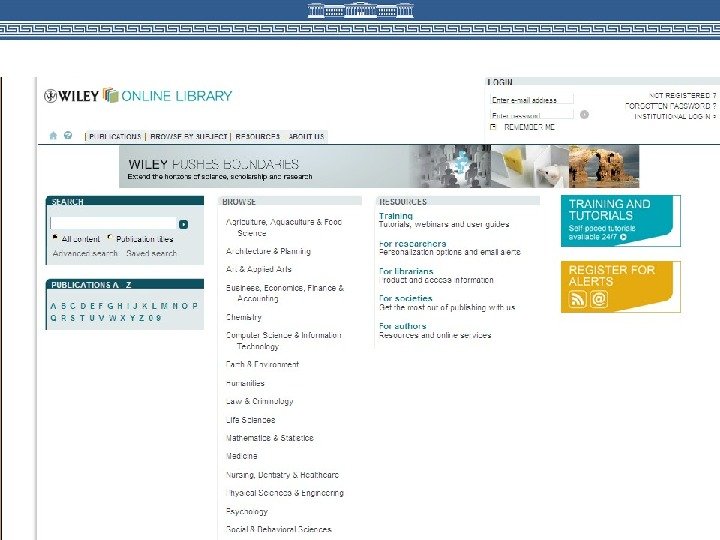Viewport: 720px width, 540px height.
Task: Browse Business, Economics, Finance & Accounting
Action: tap(285, 293)
